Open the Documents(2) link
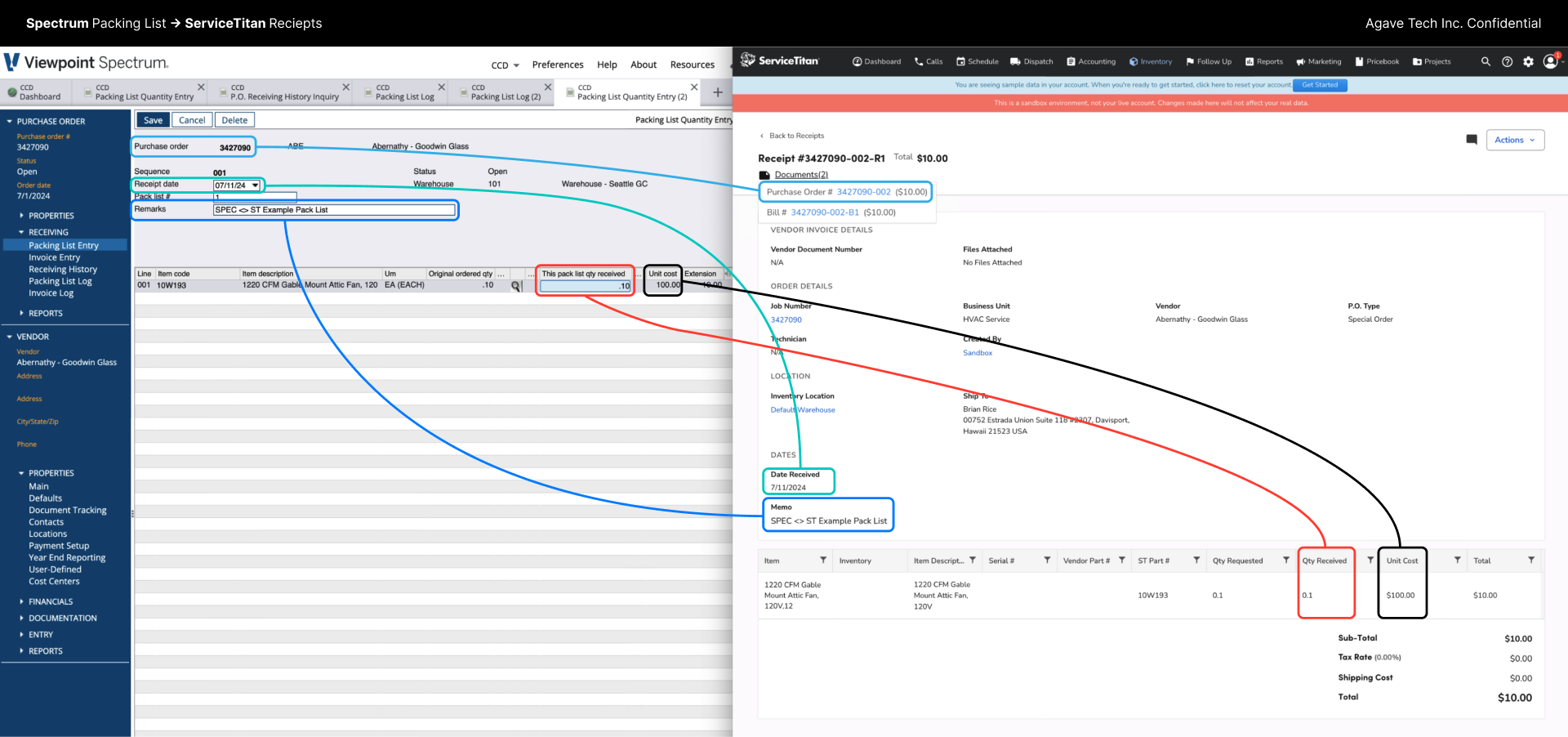Image resolution: width=1568 pixels, height=737 pixels. click(x=801, y=175)
